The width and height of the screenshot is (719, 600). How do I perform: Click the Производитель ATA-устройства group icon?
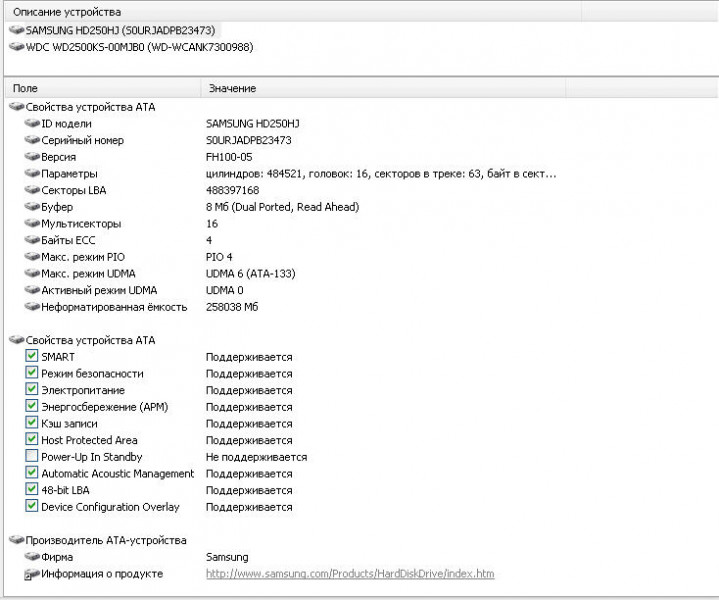tap(17, 540)
